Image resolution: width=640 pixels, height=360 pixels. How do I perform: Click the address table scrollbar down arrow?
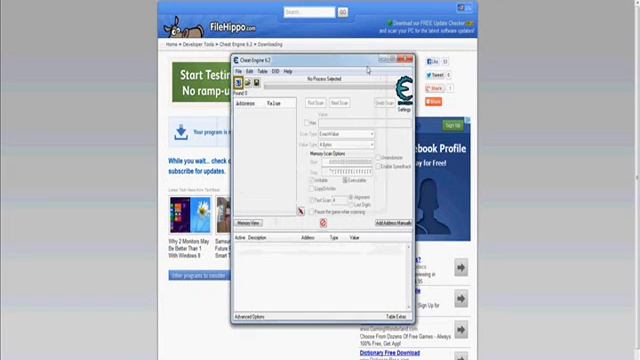pos(409,307)
